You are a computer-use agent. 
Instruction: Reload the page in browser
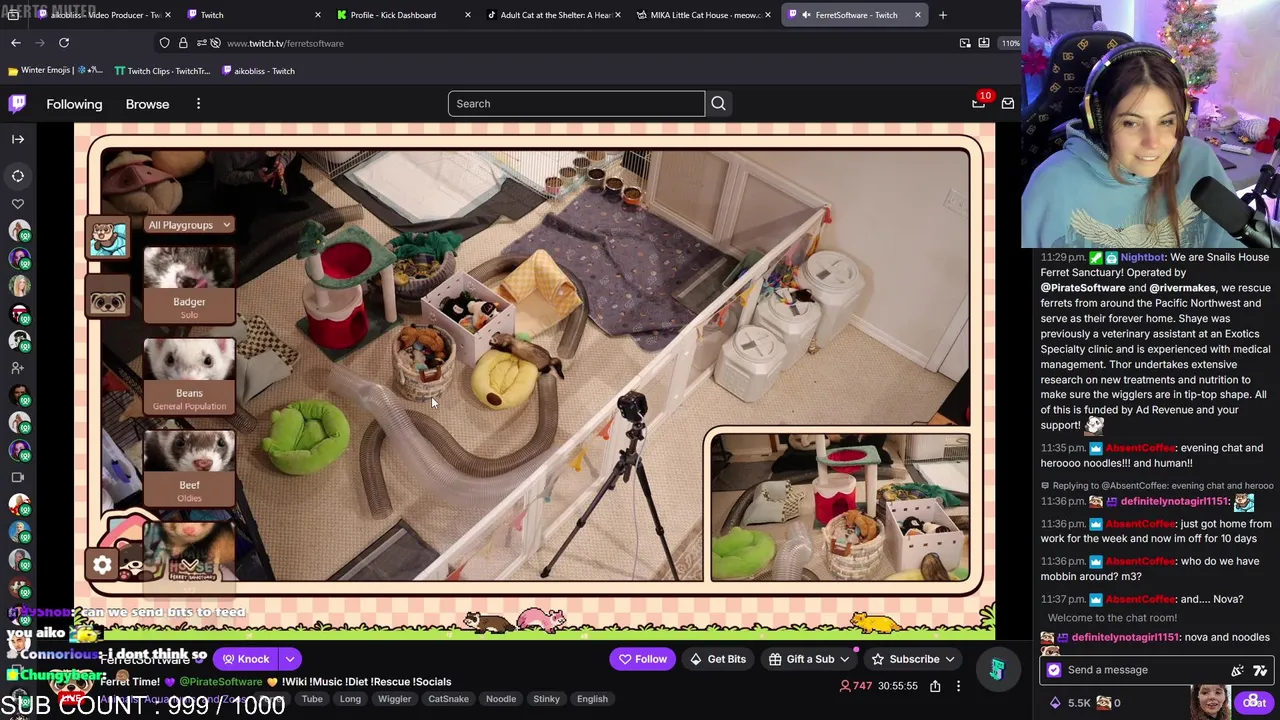tap(64, 43)
